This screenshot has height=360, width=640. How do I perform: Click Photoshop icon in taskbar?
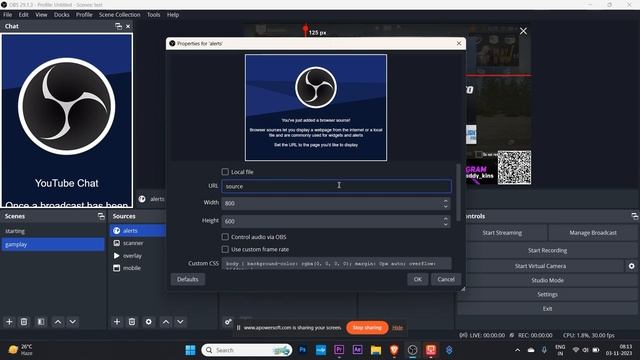point(302,350)
